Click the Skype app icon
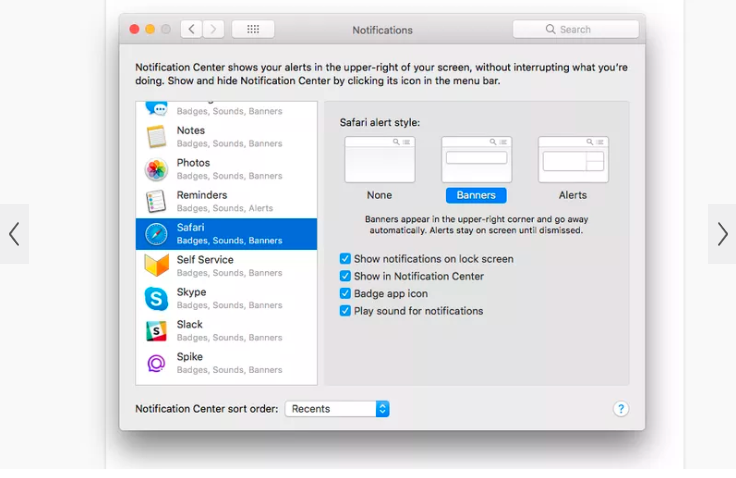Image resolution: width=736 pixels, height=478 pixels. 156,299
